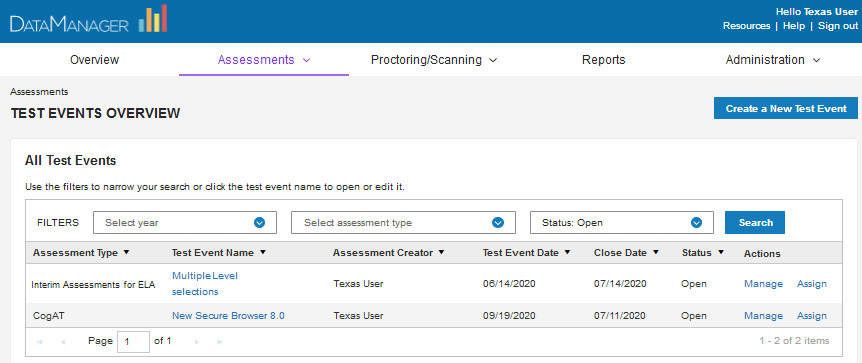Screen dimensions: 862x363
Task: Sort by Status column arrow
Action: tap(721, 252)
